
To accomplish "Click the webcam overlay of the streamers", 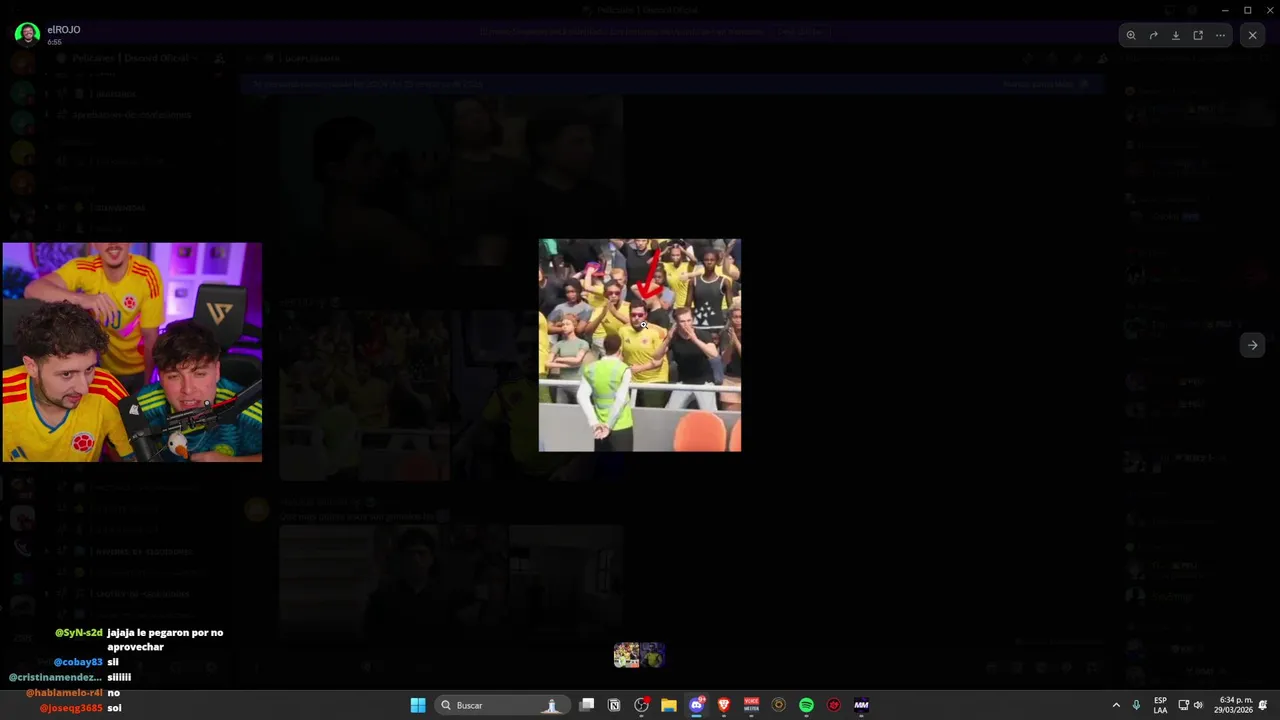I will point(132,352).
